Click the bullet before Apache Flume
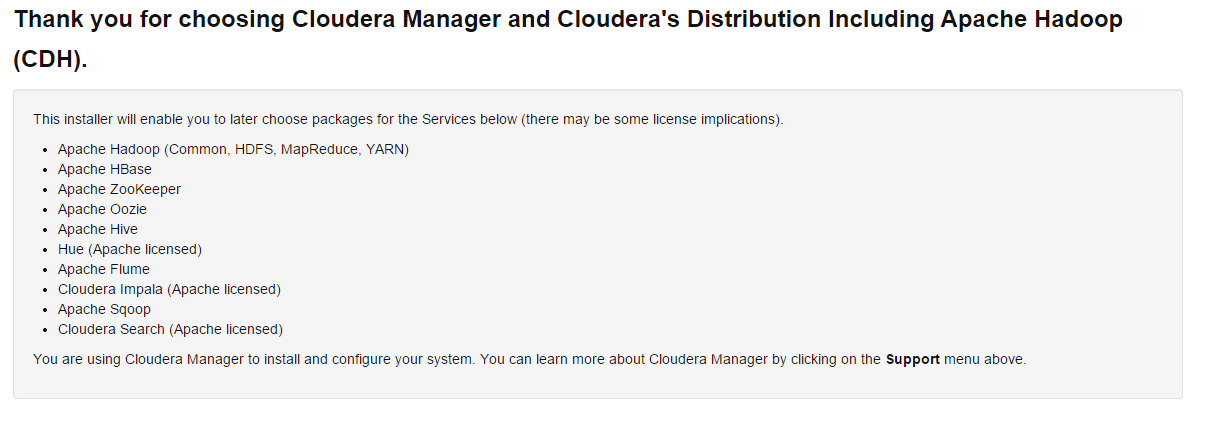Image resolution: width=1217 pixels, height=424 pixels. 46,270
